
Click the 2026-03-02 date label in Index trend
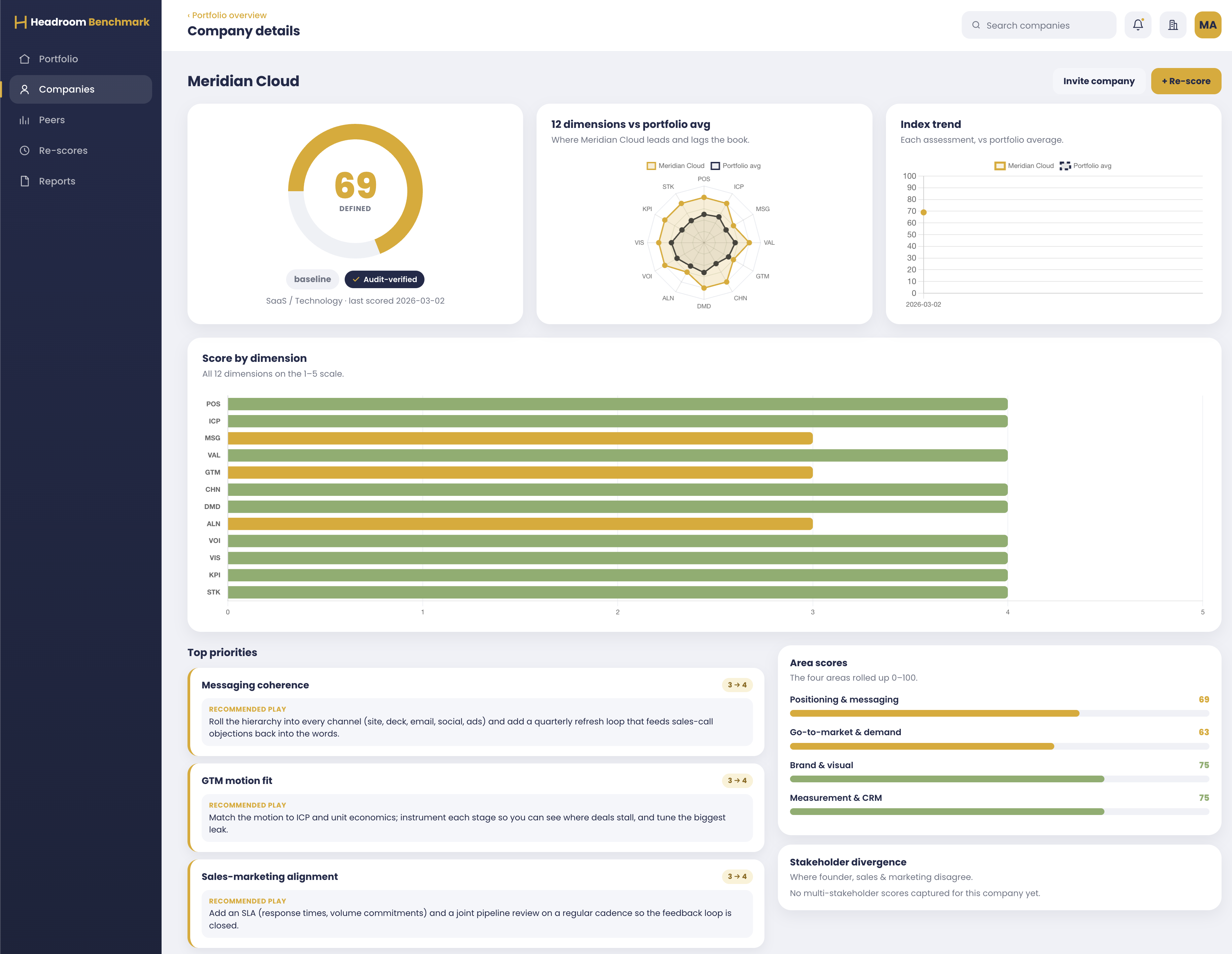pos(923,305)
